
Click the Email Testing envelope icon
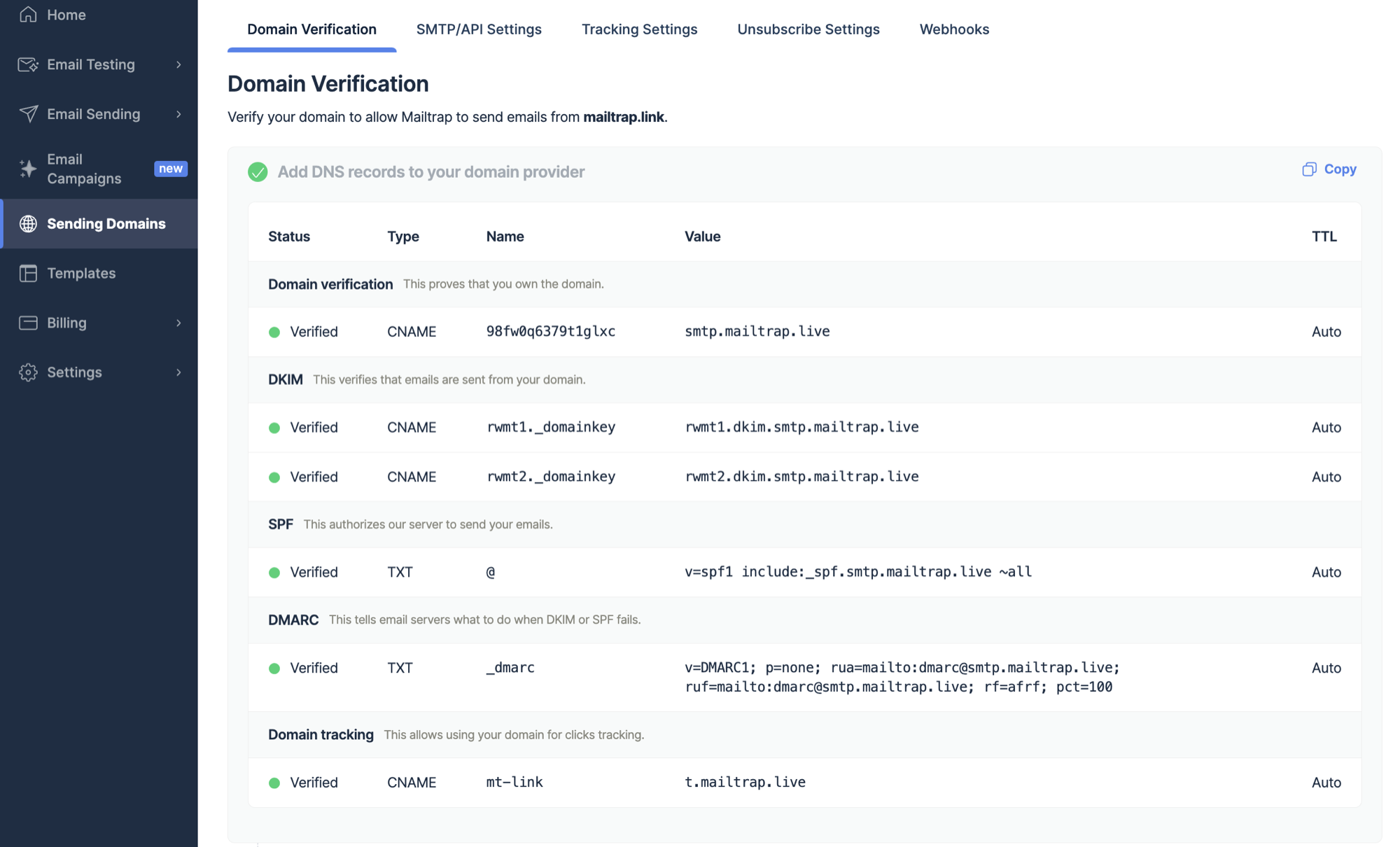pyautogui.click(x=28, y=64)
